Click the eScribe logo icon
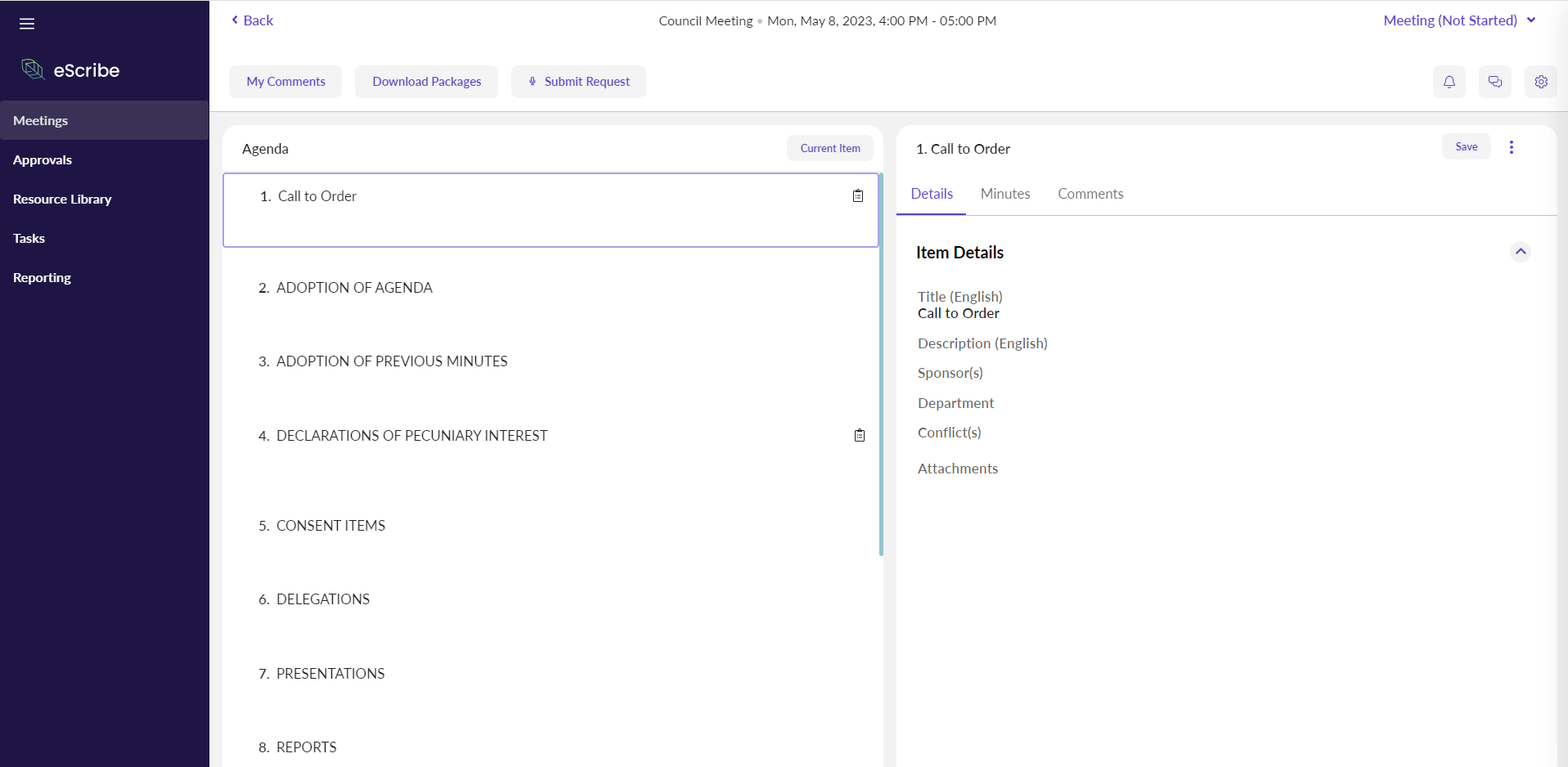This screenshot has width=1568, height=767. coord(33,70)
